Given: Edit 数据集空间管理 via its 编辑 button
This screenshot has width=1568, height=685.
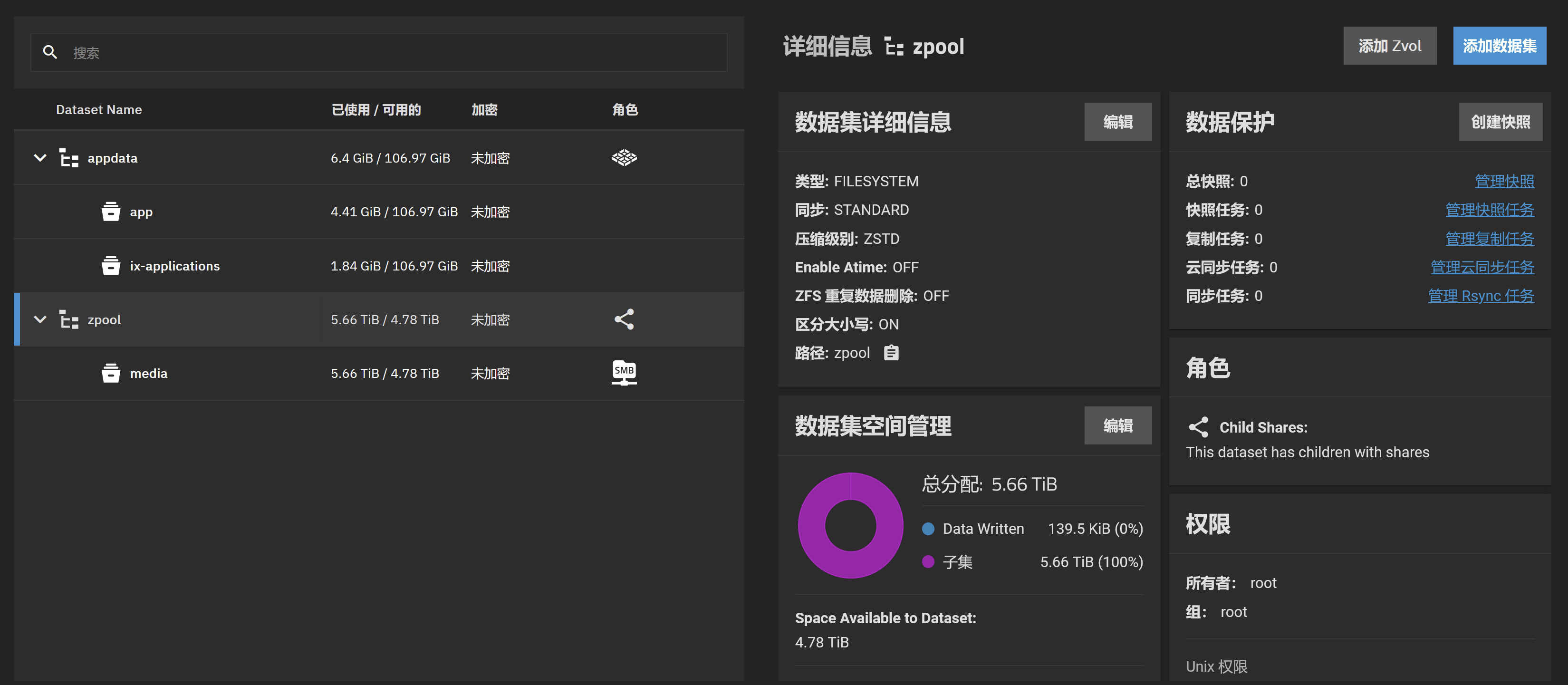Looking at the screenshot, I should pyautogui.click(x=1117, y=425).
